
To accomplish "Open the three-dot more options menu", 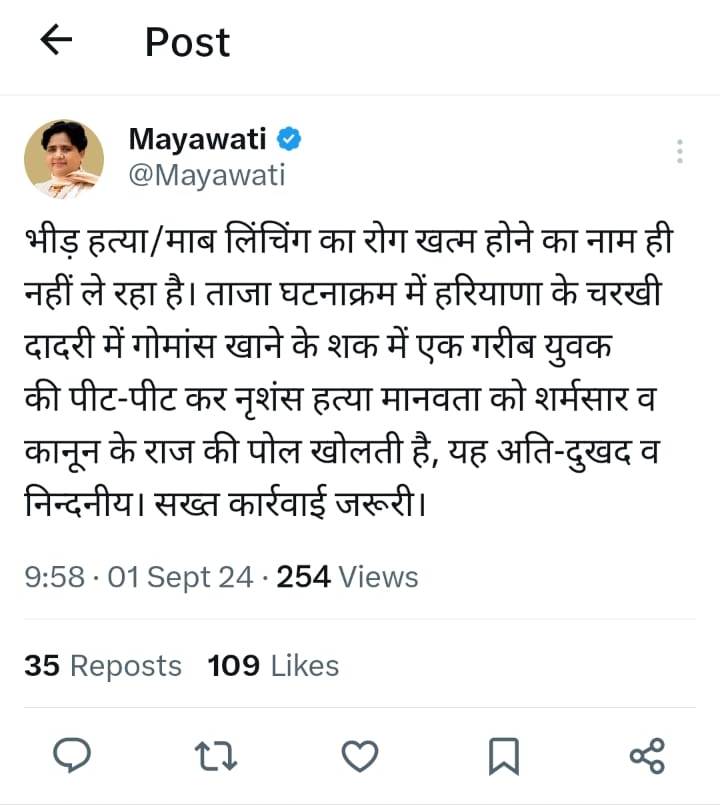I will 680,152.
